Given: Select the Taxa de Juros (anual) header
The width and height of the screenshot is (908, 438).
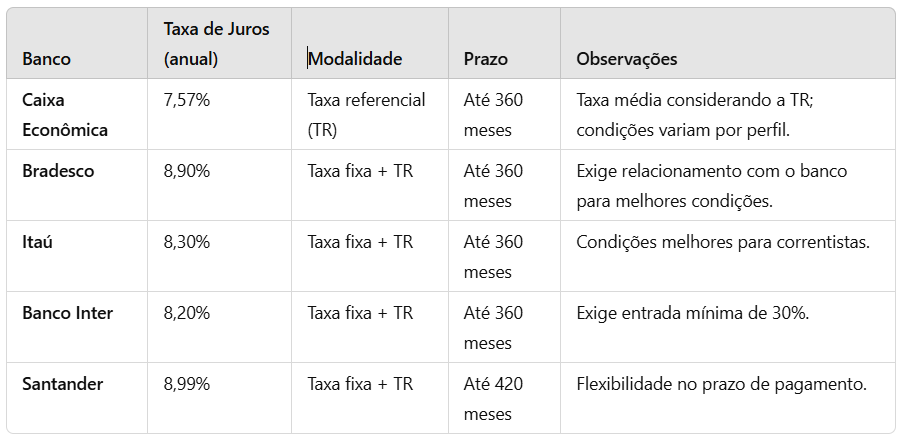Looking at the screenshot, I should pyautogui.click(x=217, y=43).
